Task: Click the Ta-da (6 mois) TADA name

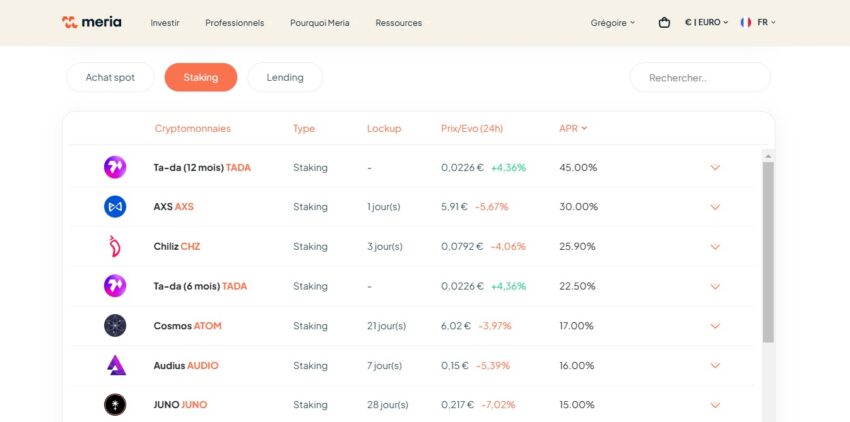Action: tap(200, 286)
